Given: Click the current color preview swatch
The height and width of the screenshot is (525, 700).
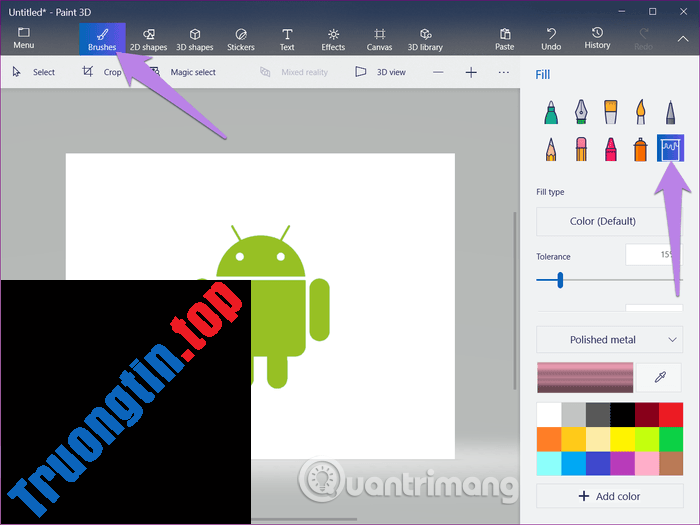Looking at the screenshot, I should [585, 378].
